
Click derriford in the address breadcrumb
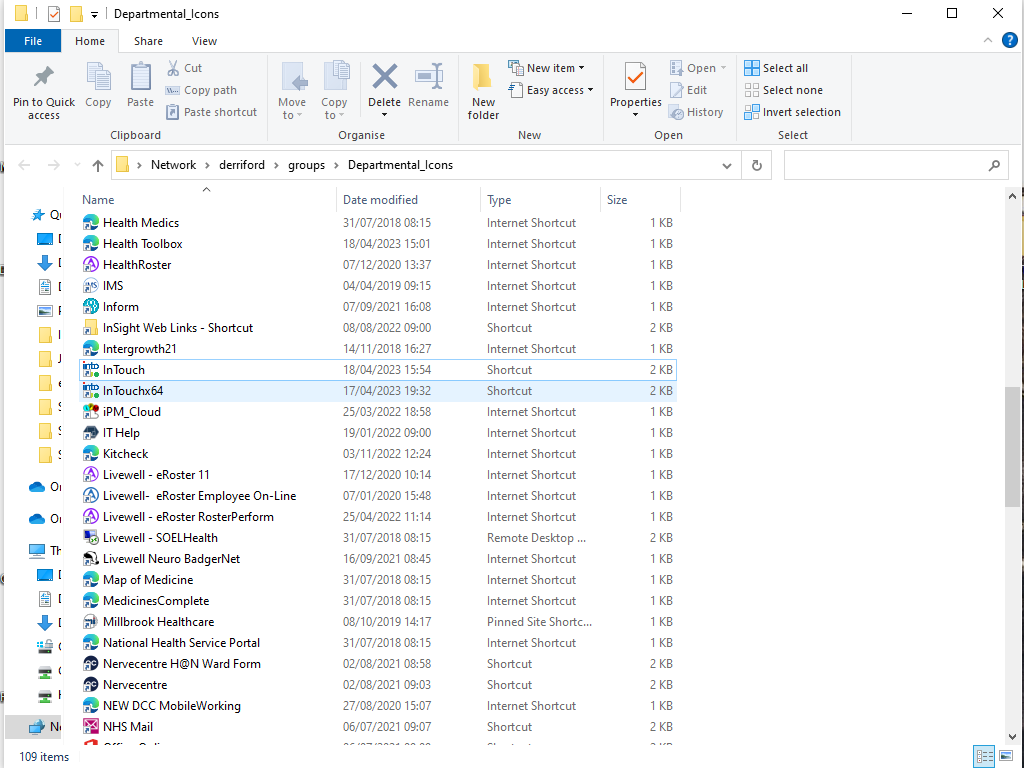click(242, 165)
